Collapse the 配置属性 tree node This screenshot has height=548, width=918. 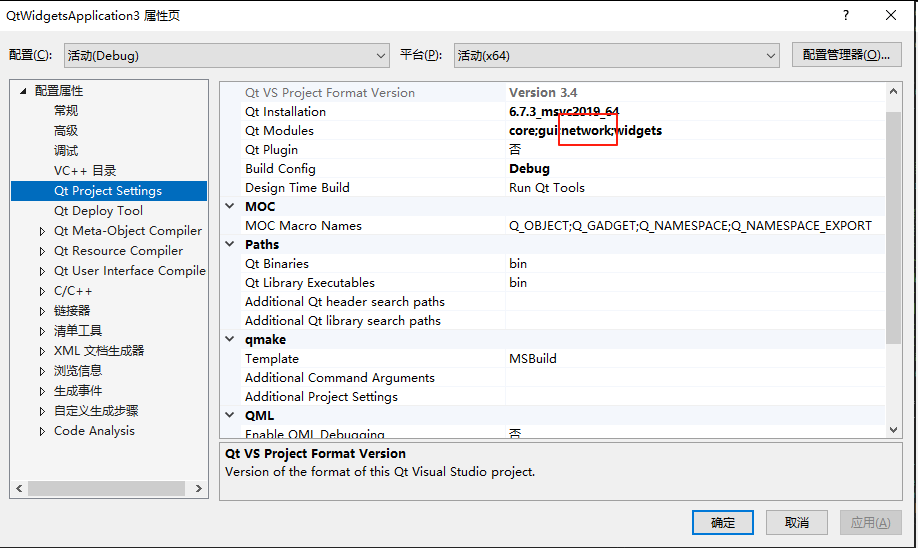23,91
